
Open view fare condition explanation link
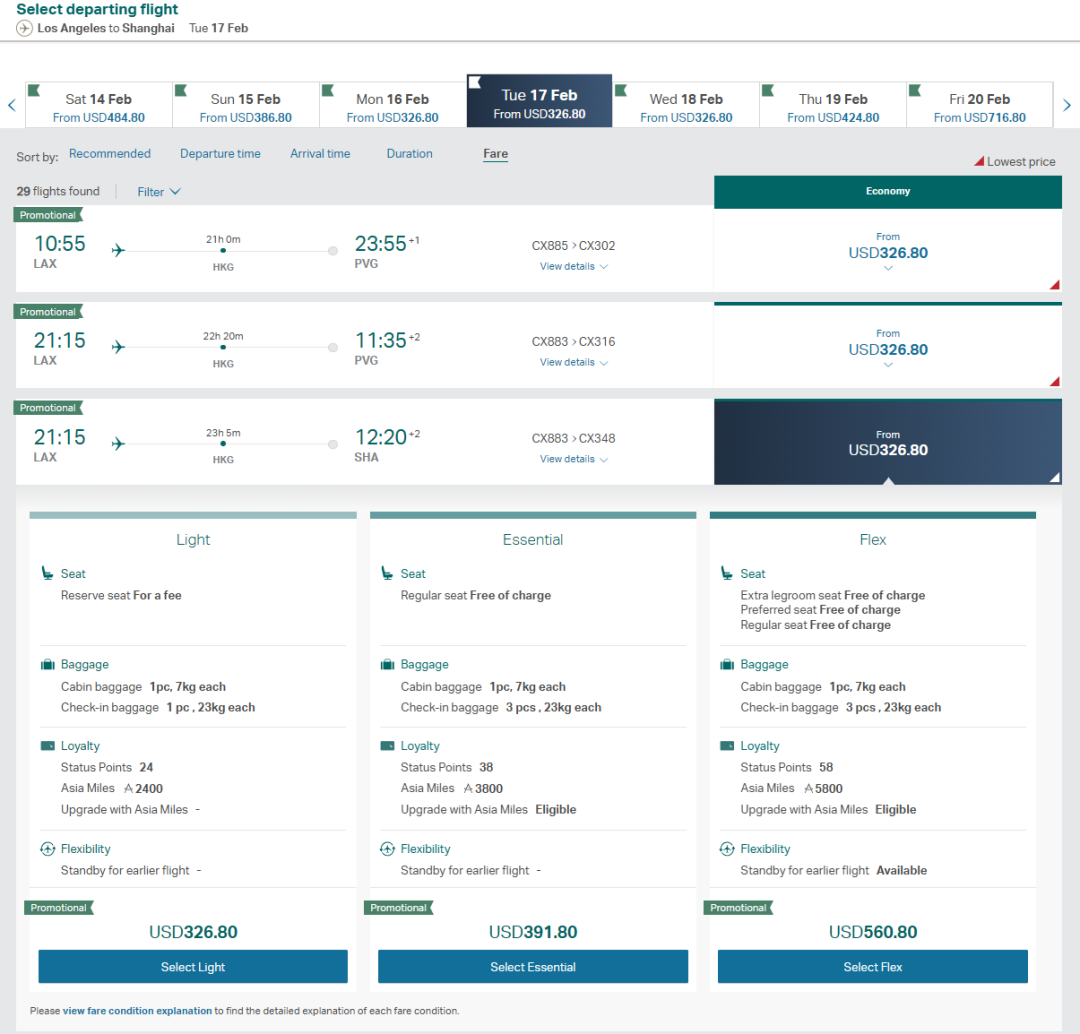(x=137, y=1011)
